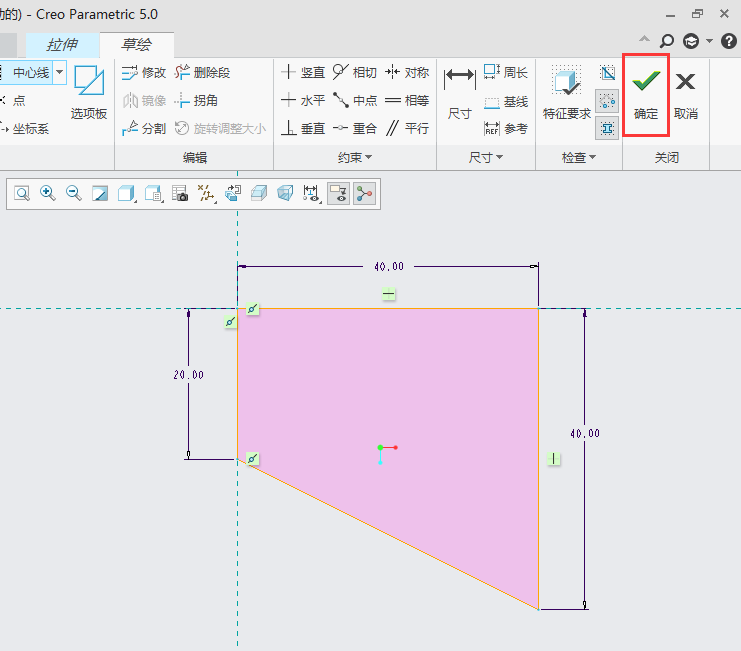
Task: Toggle highlight open ends check
Action: click(607, 101)
